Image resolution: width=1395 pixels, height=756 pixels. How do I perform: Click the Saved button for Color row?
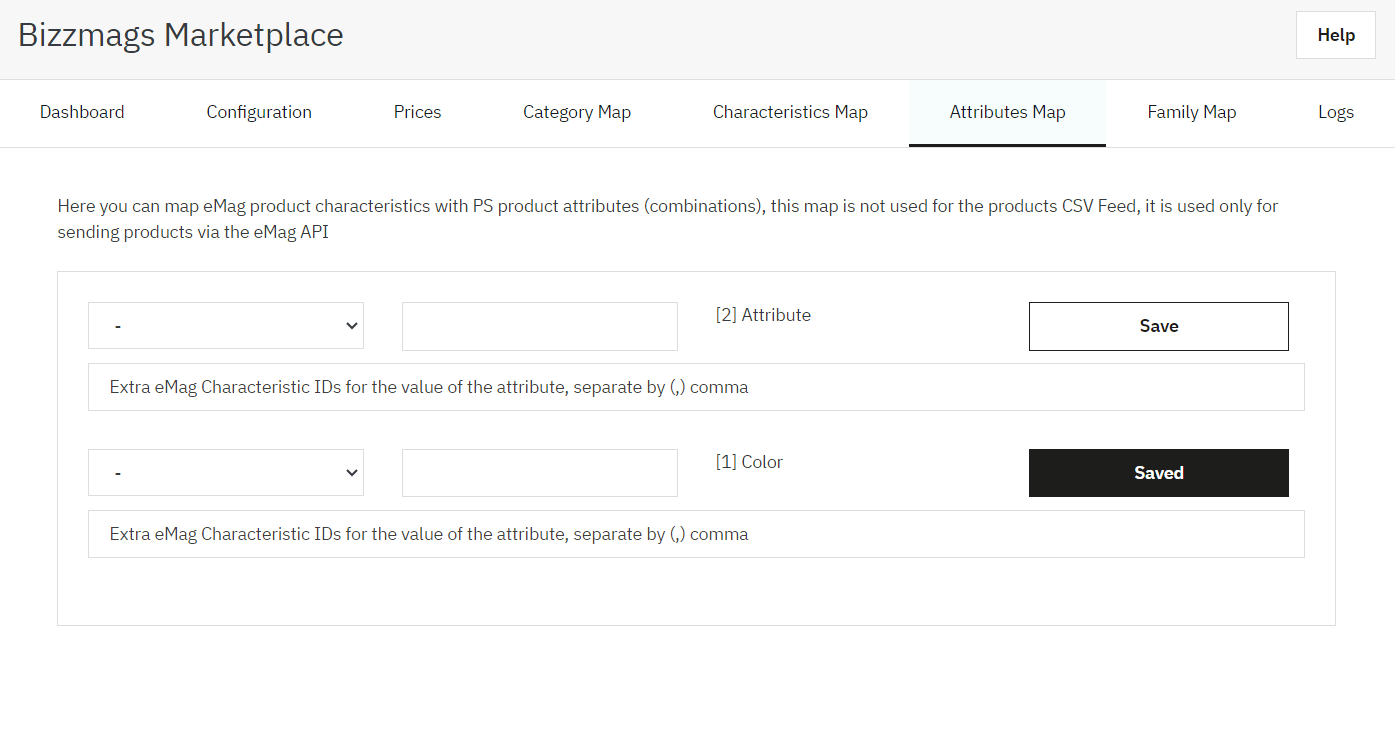1159,473
